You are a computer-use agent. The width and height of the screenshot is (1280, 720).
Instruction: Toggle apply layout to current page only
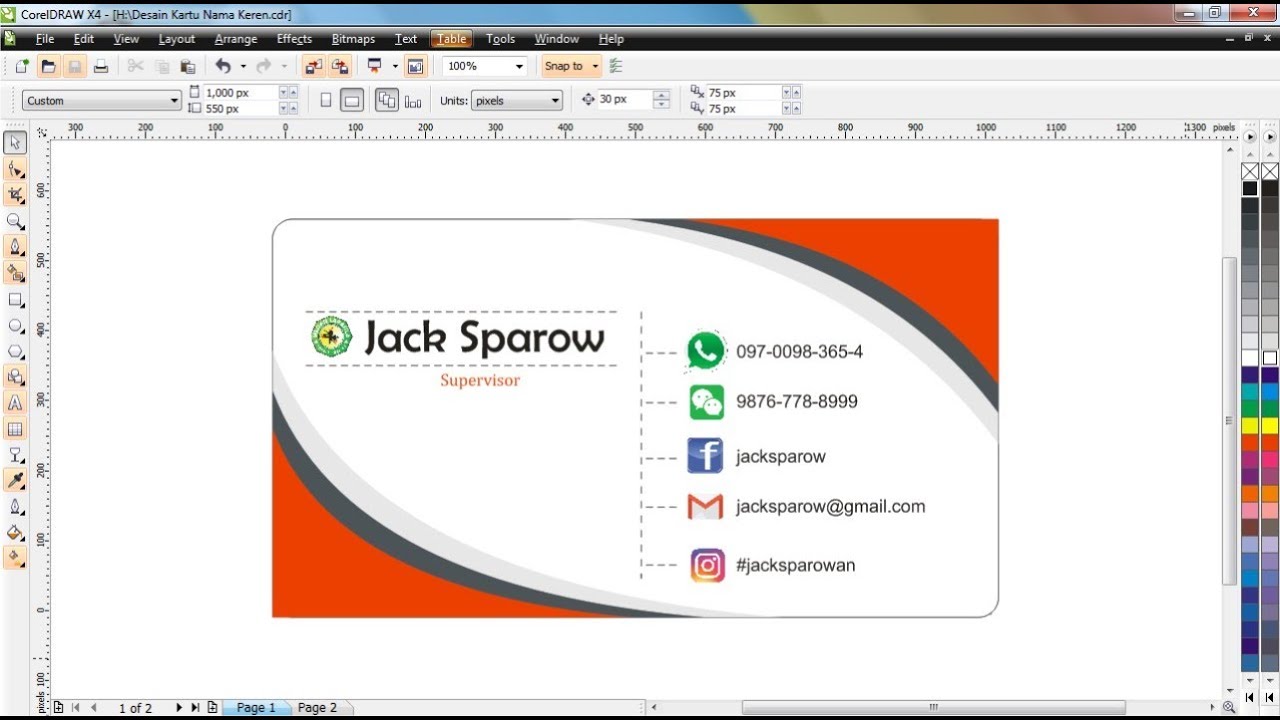[x=413, y=100]
